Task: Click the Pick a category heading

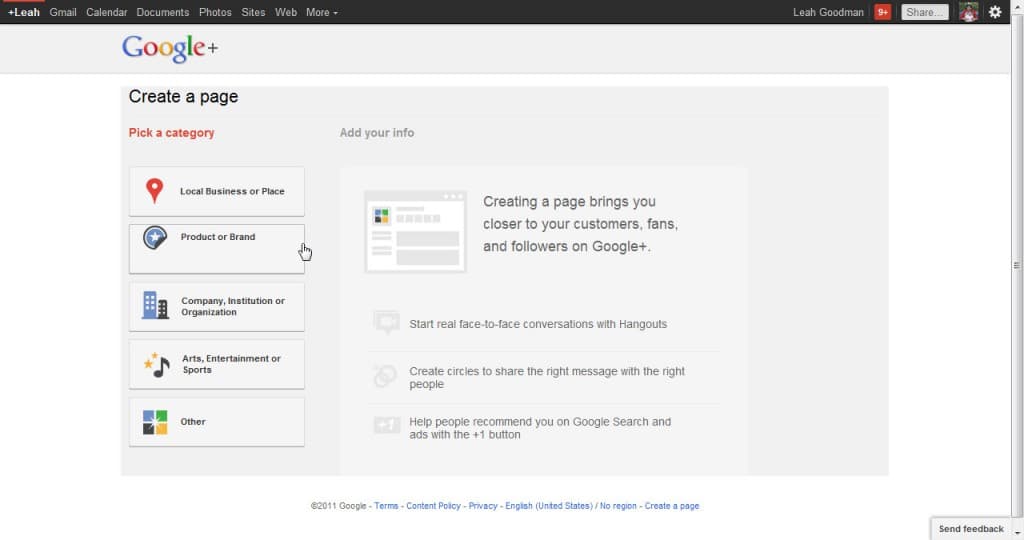Action: coord(171,133)
